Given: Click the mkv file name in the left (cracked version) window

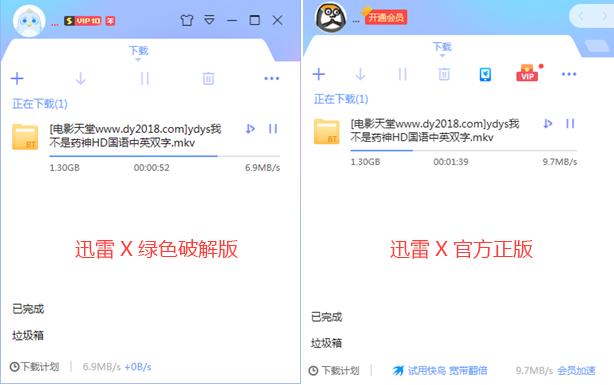Looking at the screenshot, I should pos(135,136).
